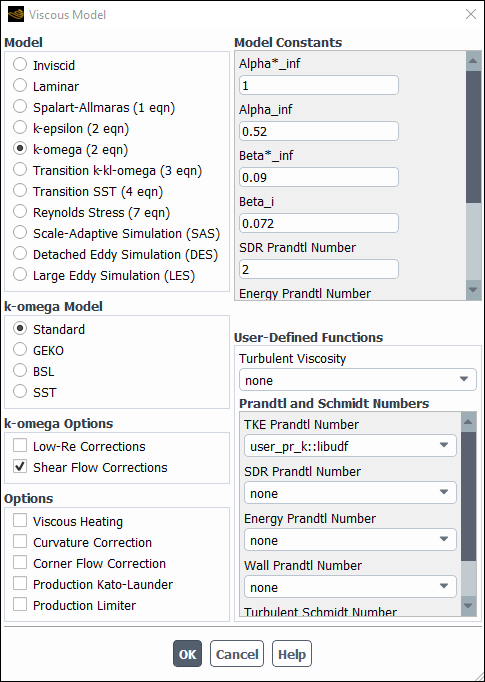Enable Curvature Correction option
This screenshot has width=485, height=682.
tap(20, 542)
